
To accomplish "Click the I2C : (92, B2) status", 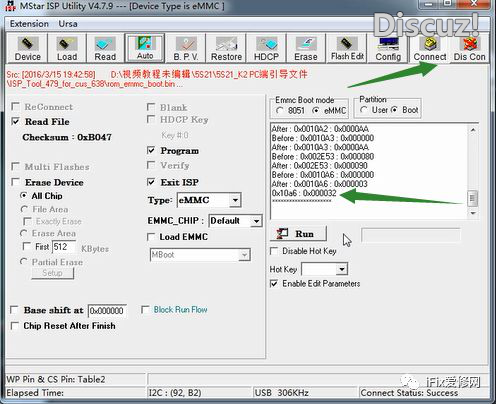I will click(175, 393).
